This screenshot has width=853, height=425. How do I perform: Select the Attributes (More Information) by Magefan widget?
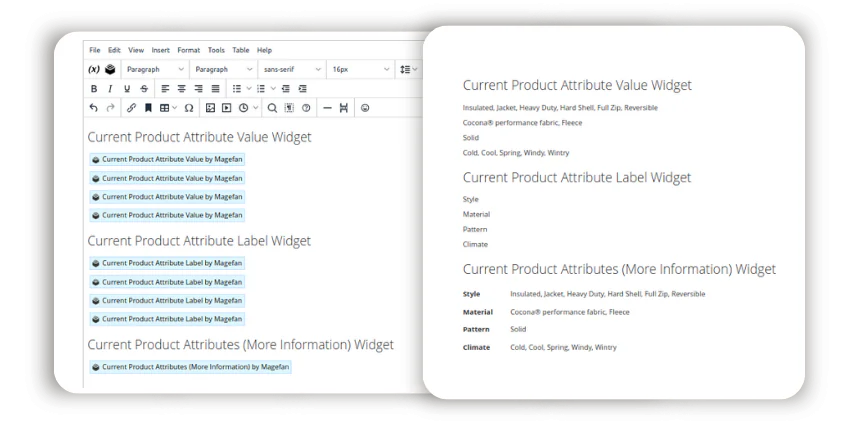tap(190, 367)
